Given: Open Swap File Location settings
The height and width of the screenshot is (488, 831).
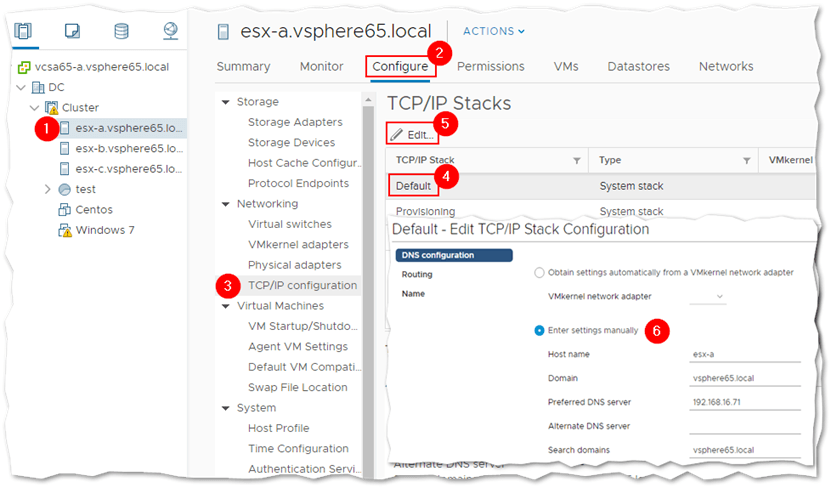Looking at the screenshot, I should 298,387.
